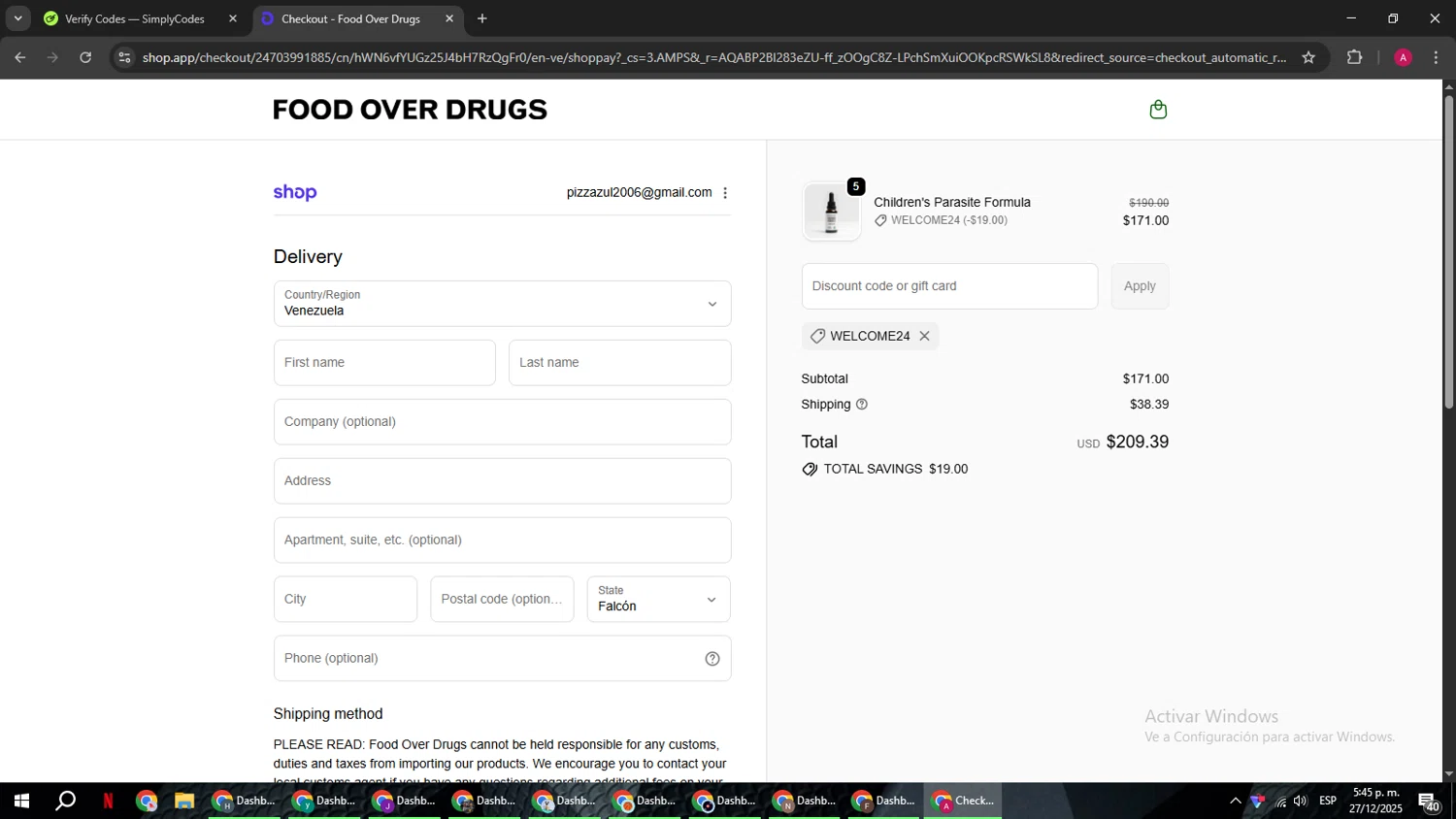This screenshot has height=819, width=1456.
Task: Open Chrome three-dot menu
Action: [x=1436, y=57]
